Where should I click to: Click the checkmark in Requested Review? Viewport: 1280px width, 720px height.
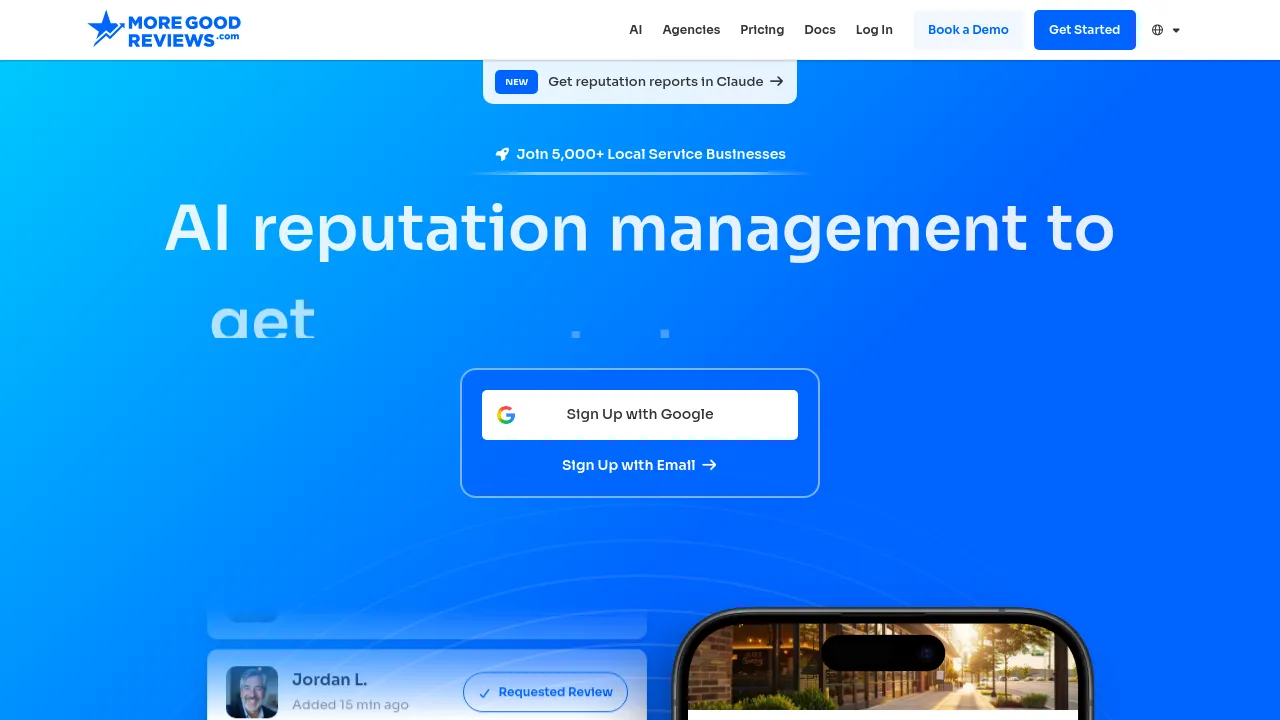coord(485,693)
